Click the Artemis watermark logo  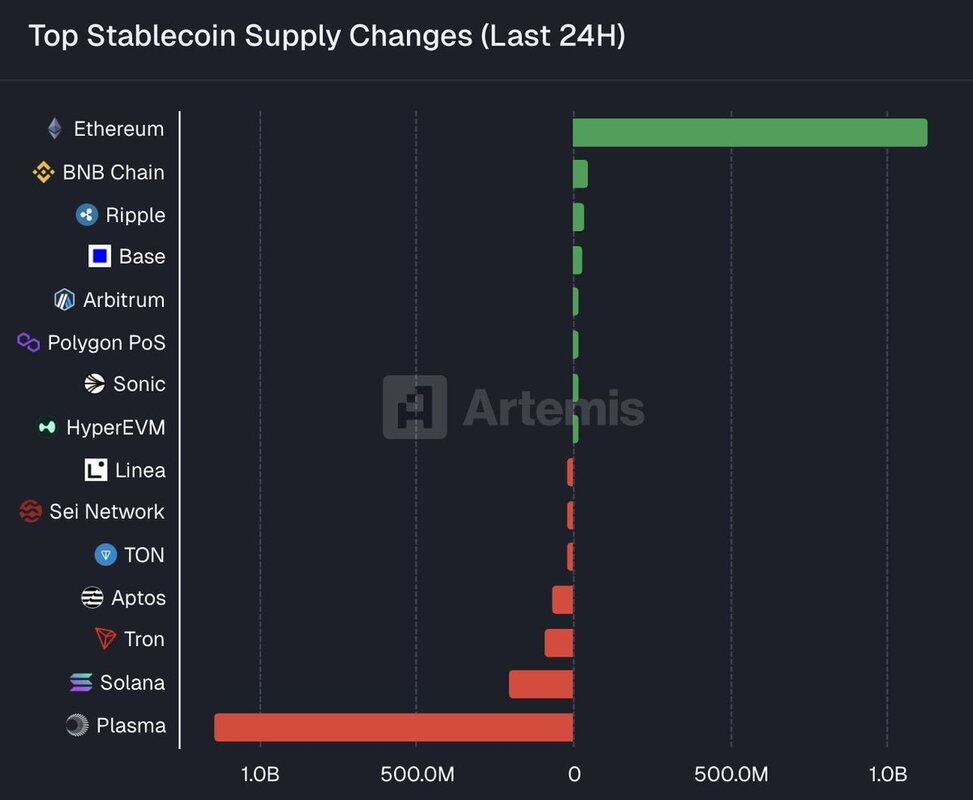point(415,408)
